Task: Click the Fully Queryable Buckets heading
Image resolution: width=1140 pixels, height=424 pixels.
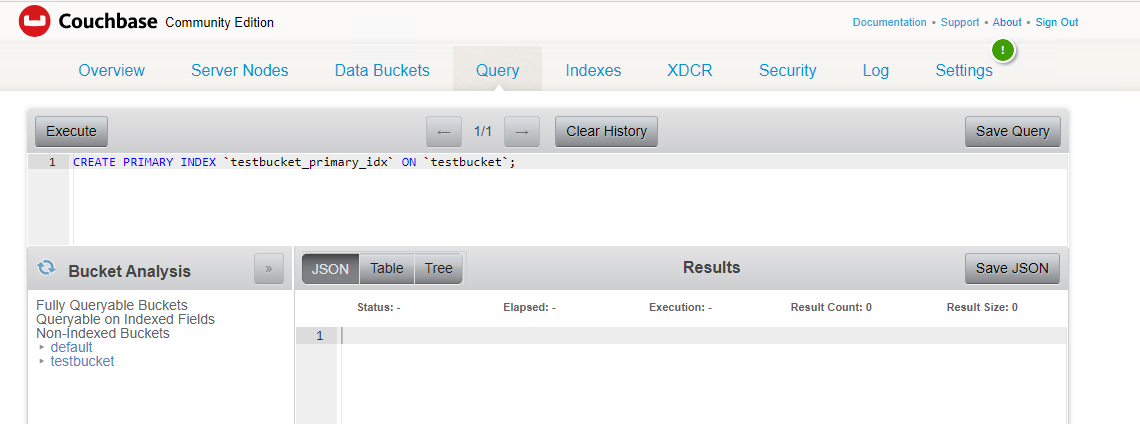Action: 112,305
